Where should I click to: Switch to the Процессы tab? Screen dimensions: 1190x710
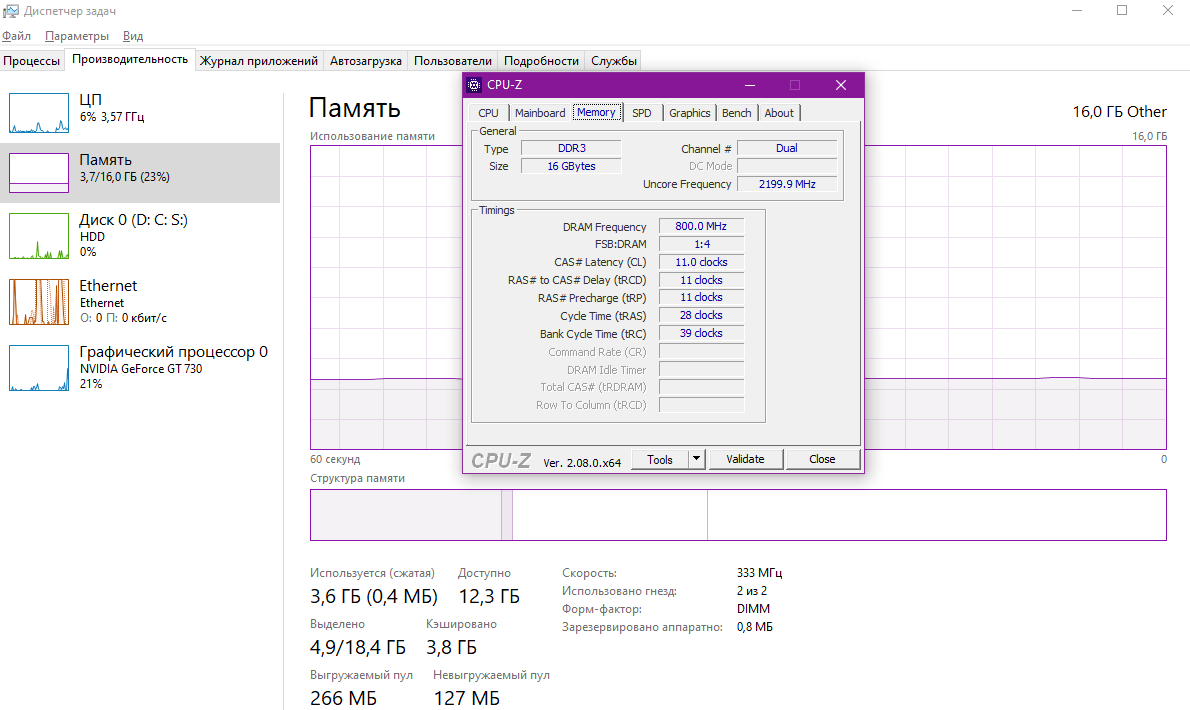coord(32,61)
